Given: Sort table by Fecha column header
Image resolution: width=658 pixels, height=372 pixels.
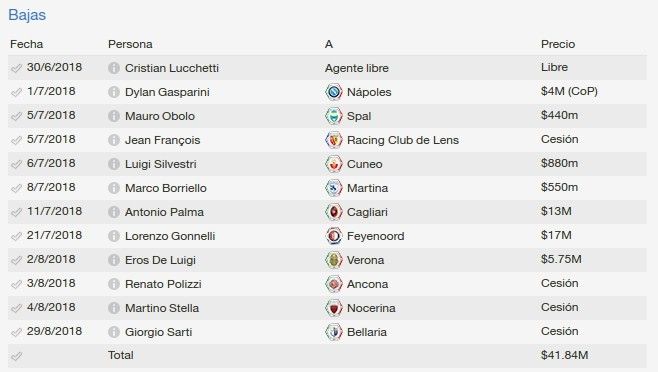Looking at the screenshot, I should coord(26,44).
